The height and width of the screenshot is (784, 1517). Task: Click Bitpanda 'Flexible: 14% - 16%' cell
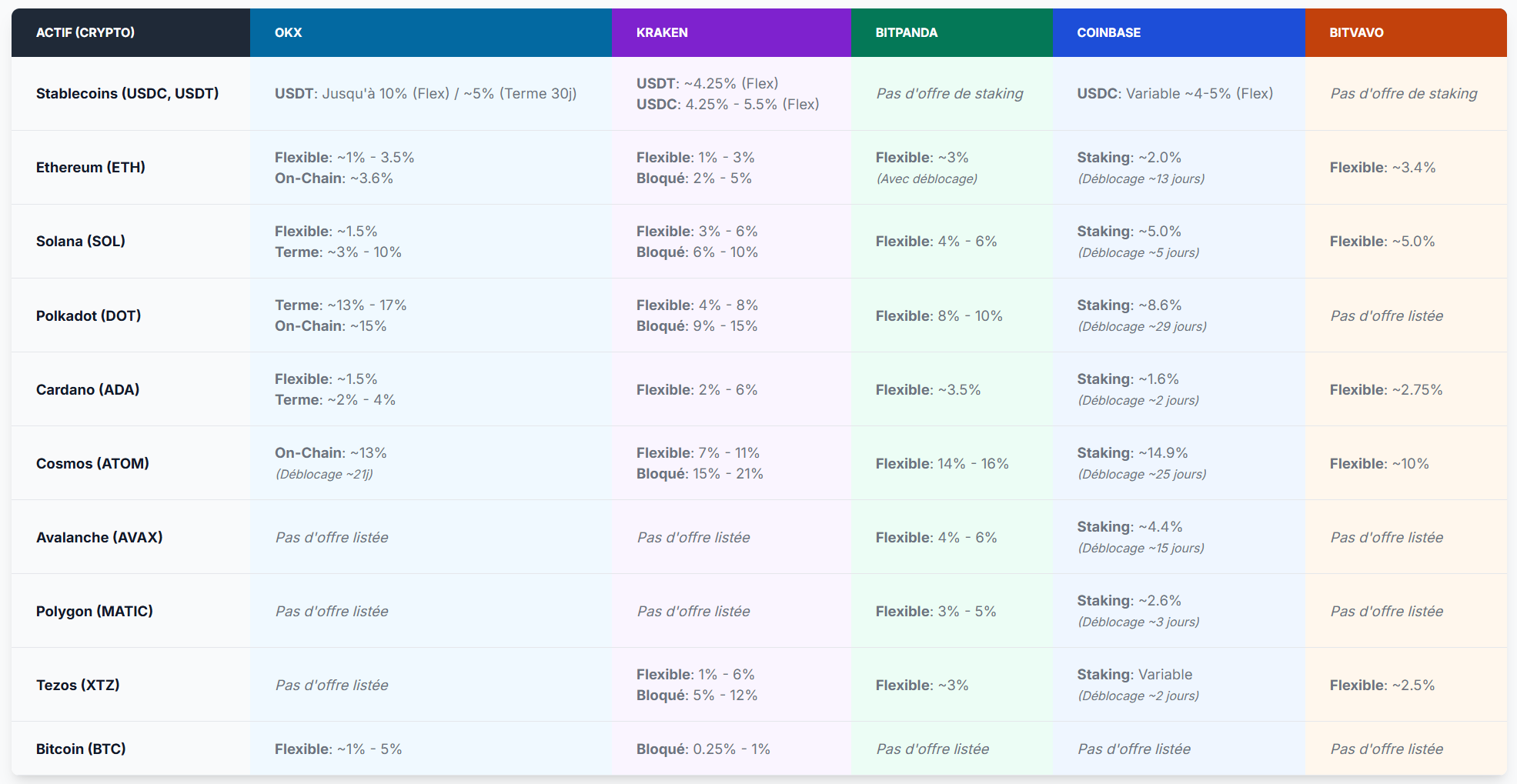pyautogui.click(x=942, y=464)
